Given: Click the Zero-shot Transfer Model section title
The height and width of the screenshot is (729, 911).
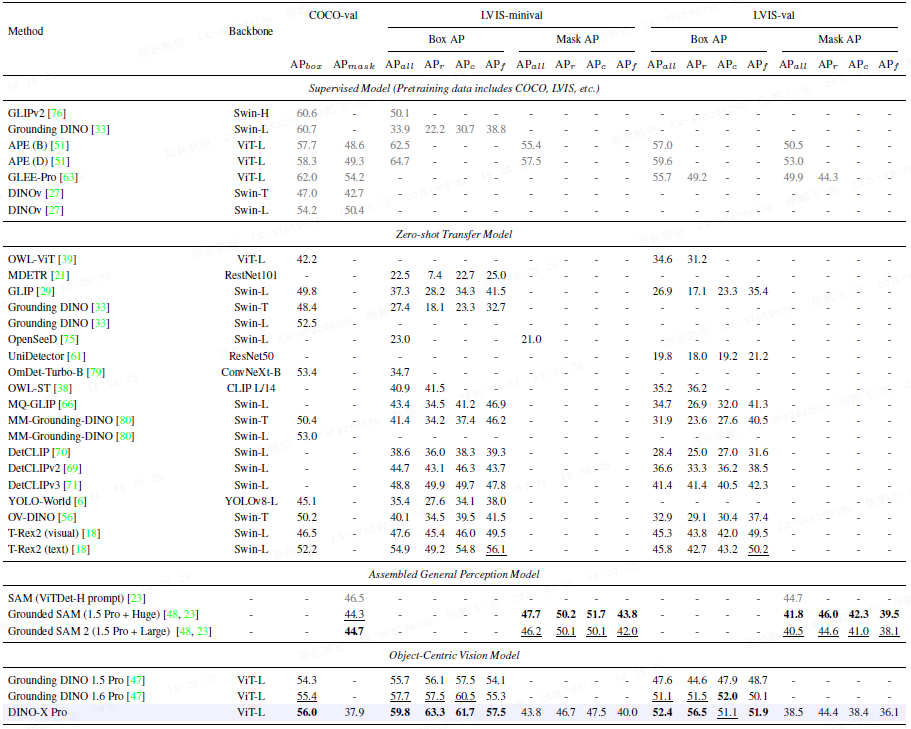Looking at the screenshot, I should click(454, 235).
